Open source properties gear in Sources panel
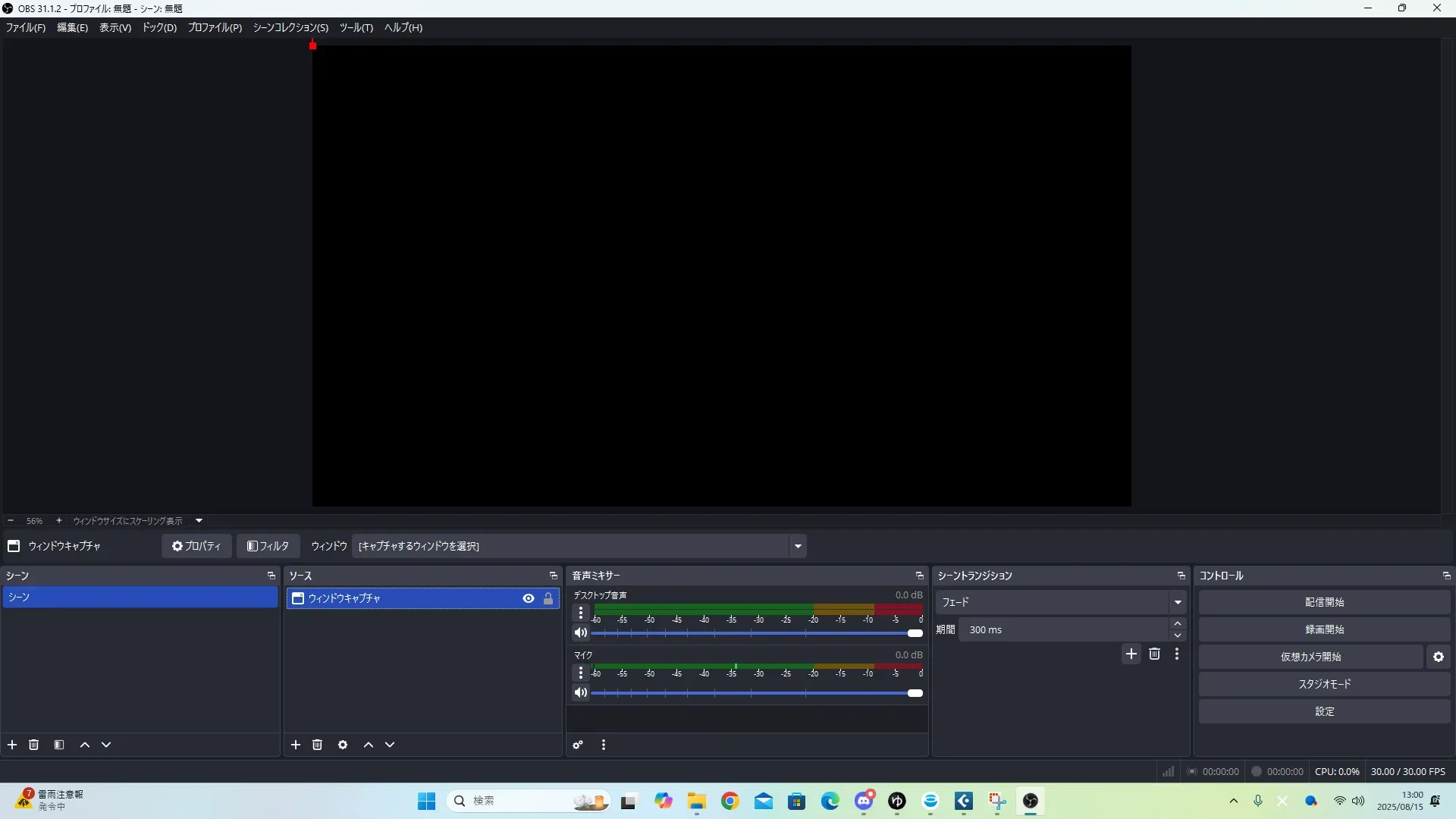This screenshot has height=819, width=1456. point(343,745)
